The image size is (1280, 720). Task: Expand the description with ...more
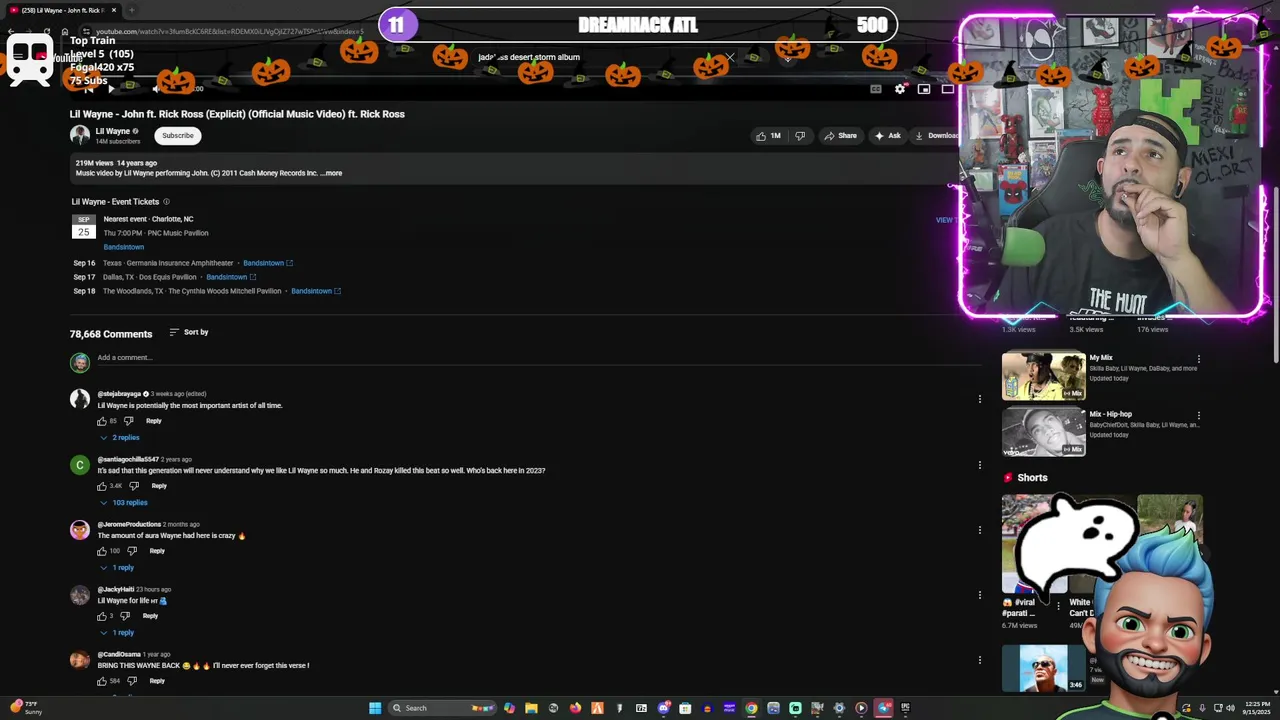click(x=333, y=173)
